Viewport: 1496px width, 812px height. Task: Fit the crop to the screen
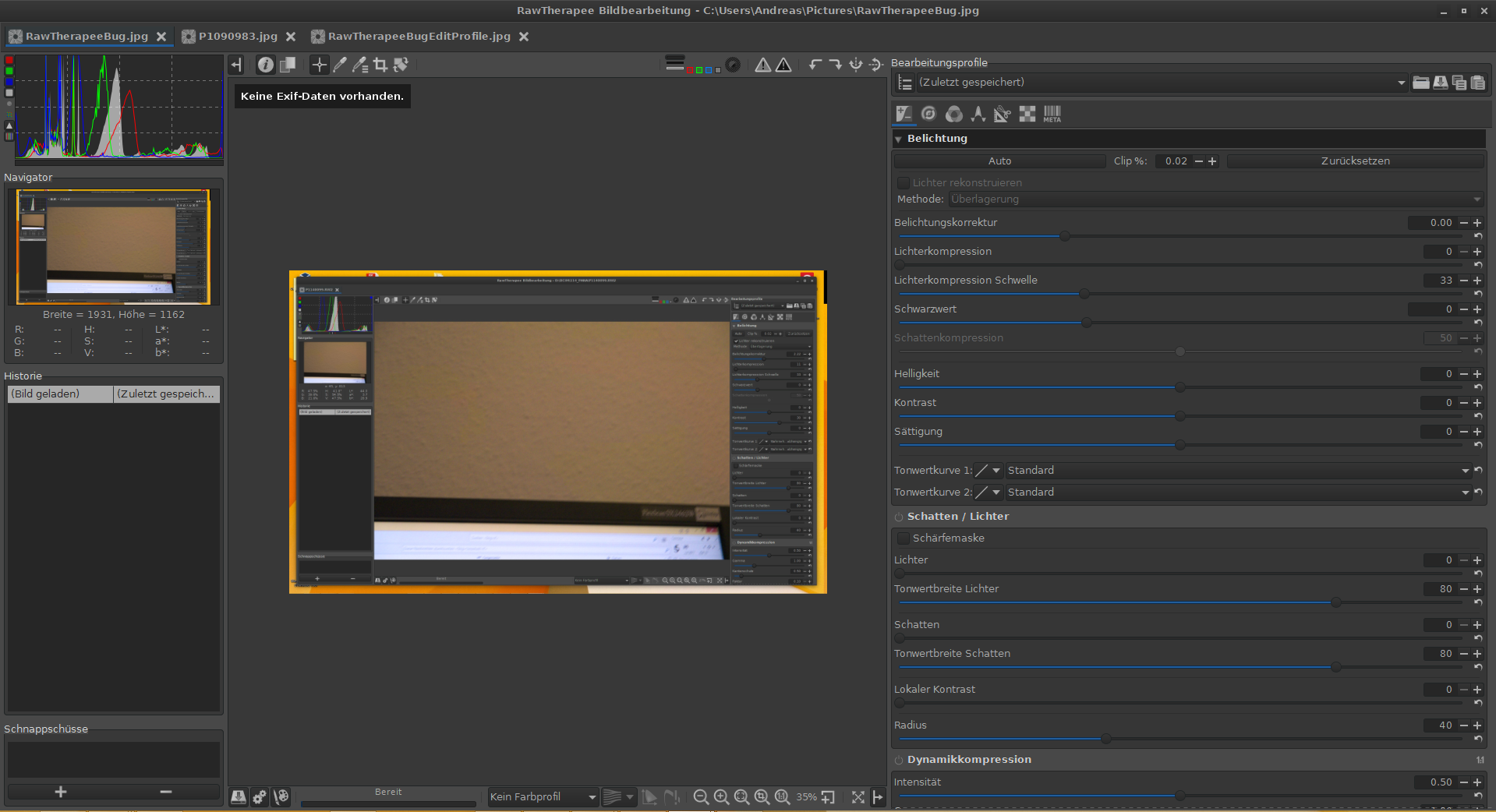[762, 796]
